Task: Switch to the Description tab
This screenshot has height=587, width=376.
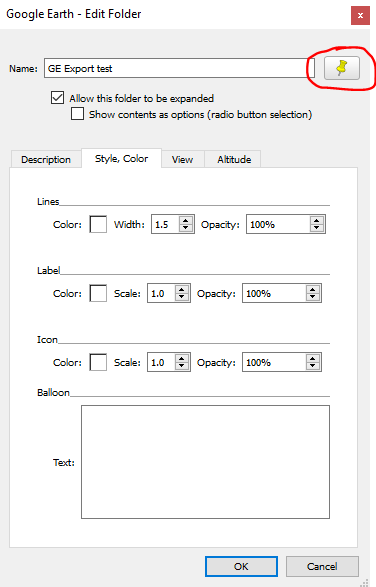Action: [46, 159]
